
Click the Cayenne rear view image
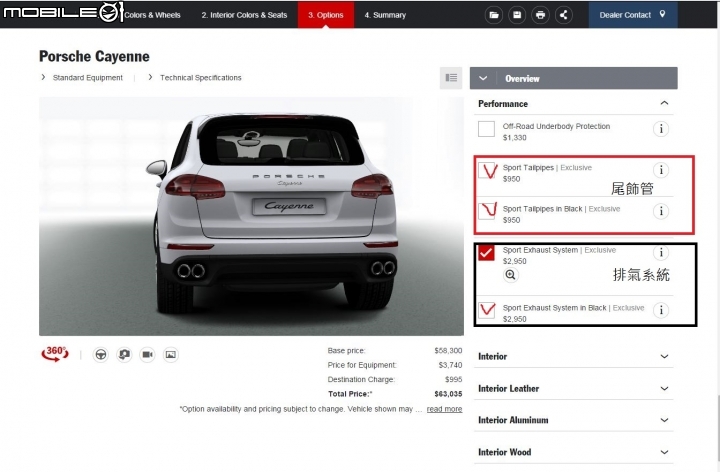pyautogui.click(x=251, y=216)
